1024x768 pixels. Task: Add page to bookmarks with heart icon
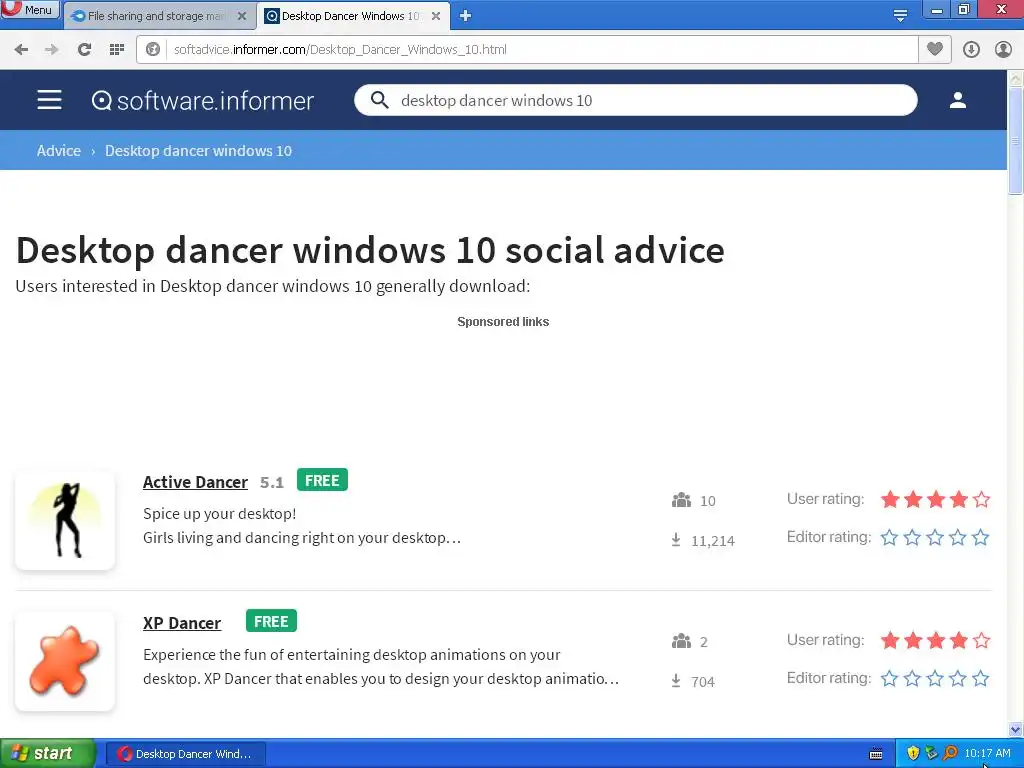point(935,50)
